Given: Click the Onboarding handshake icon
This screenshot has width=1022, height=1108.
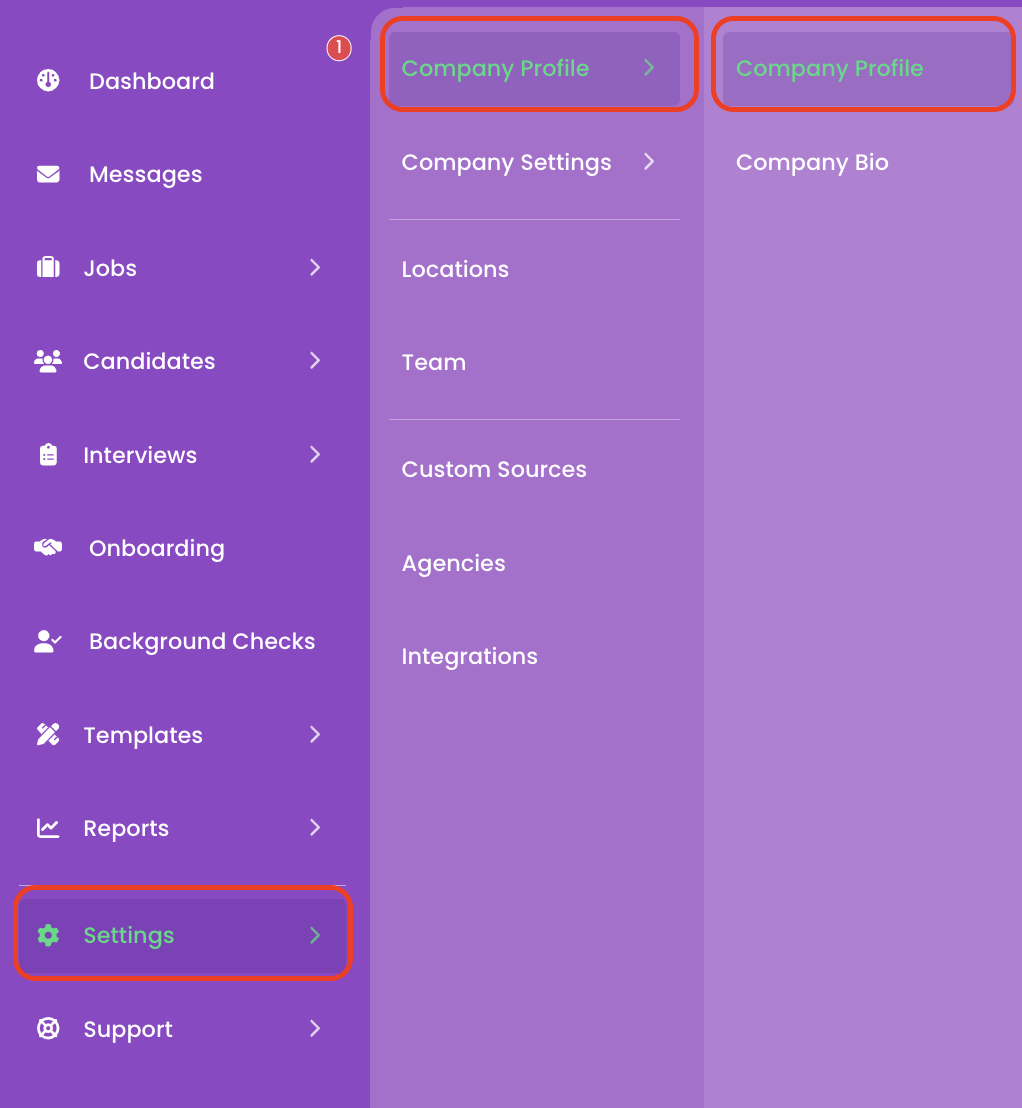Looking at the screenshot, I should point(48,548).
